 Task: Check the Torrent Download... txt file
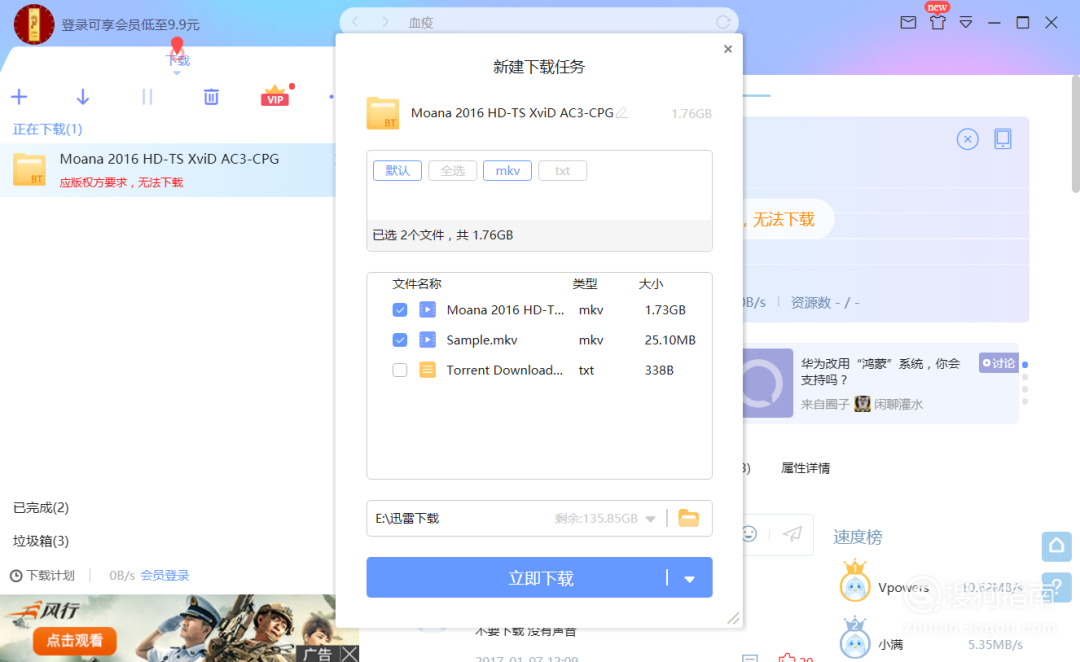(399, 370)
